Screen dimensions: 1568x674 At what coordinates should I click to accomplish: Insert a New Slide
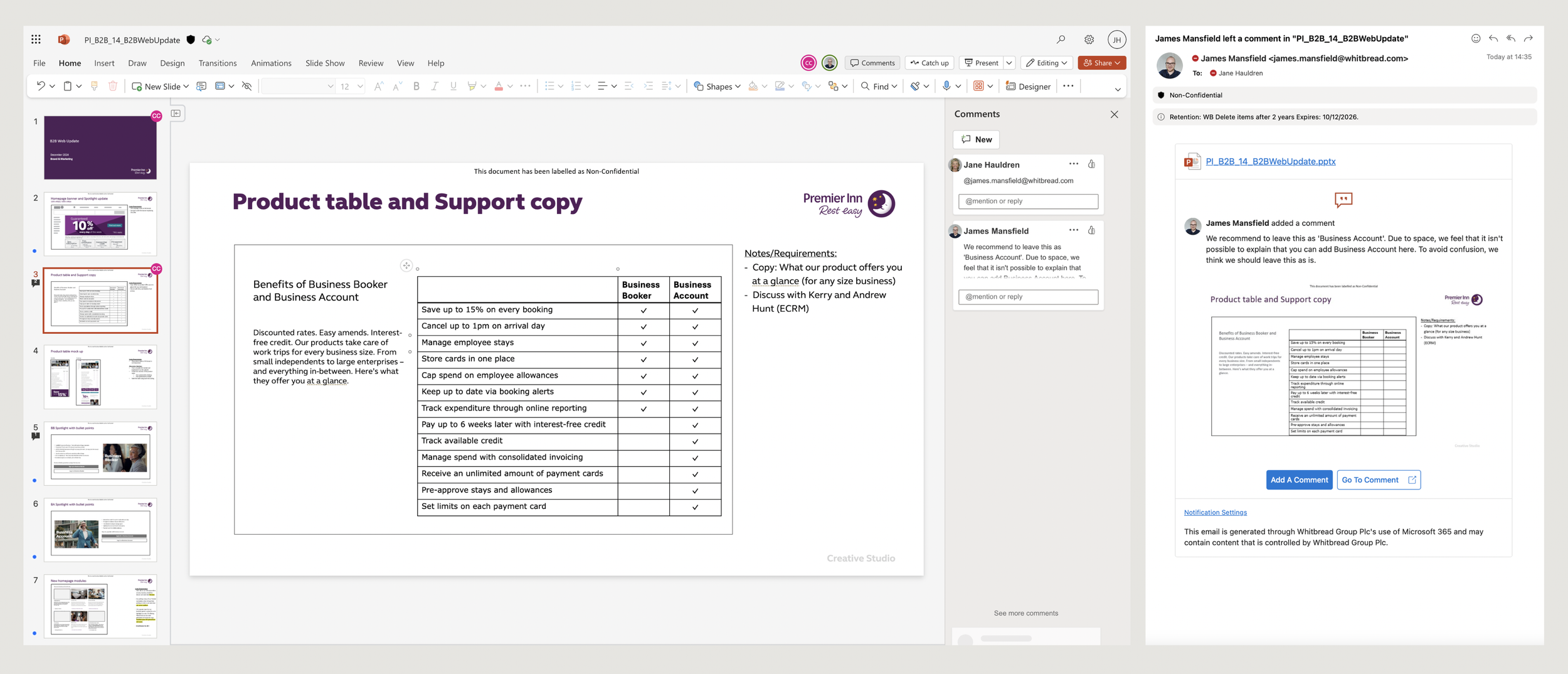pyautogui.click(x=158, y=87)
